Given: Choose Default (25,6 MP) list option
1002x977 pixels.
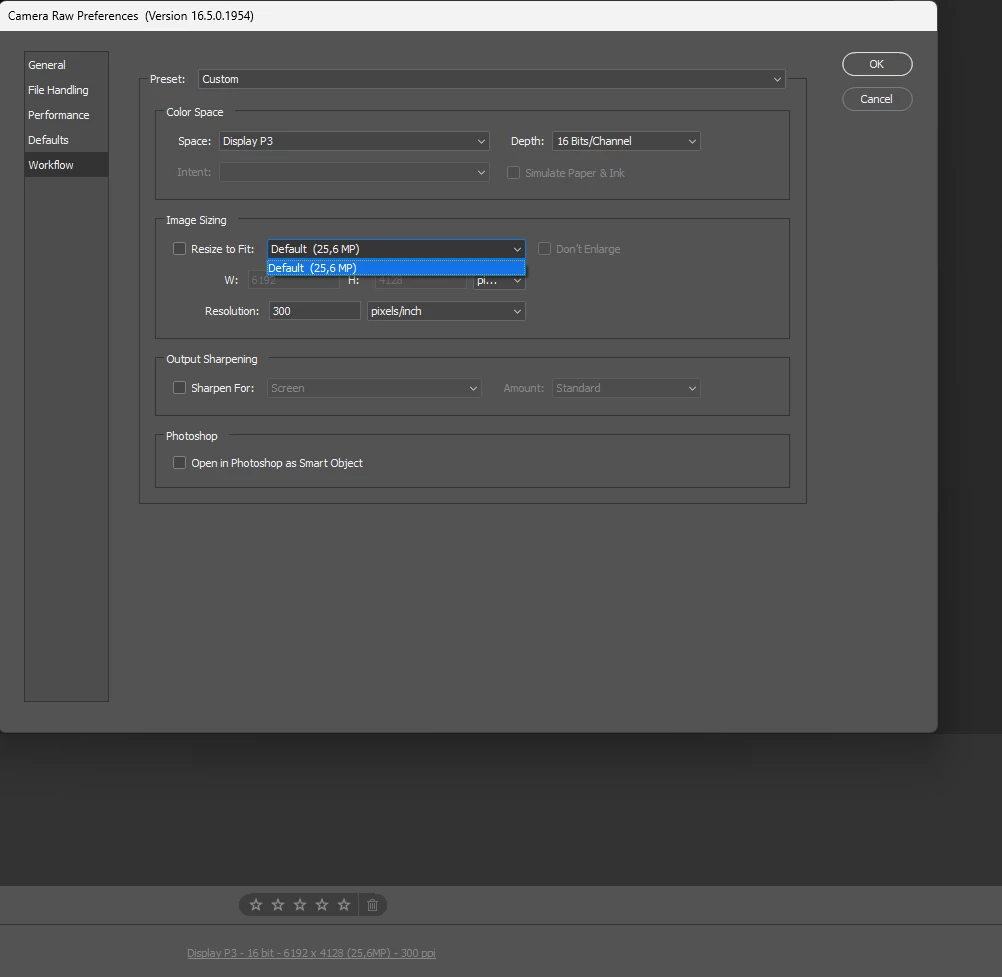Looking at the screenshot, I should 396,268.
